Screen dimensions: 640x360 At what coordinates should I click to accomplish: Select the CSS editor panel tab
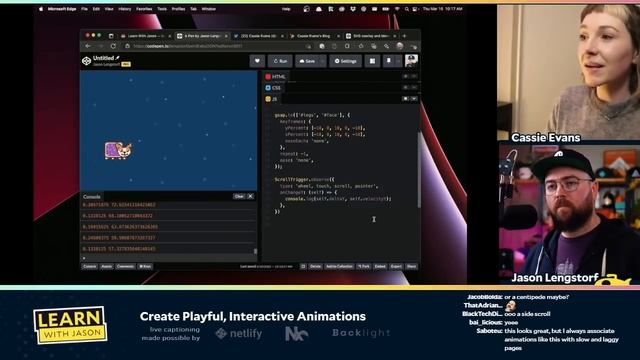point(273,88)
